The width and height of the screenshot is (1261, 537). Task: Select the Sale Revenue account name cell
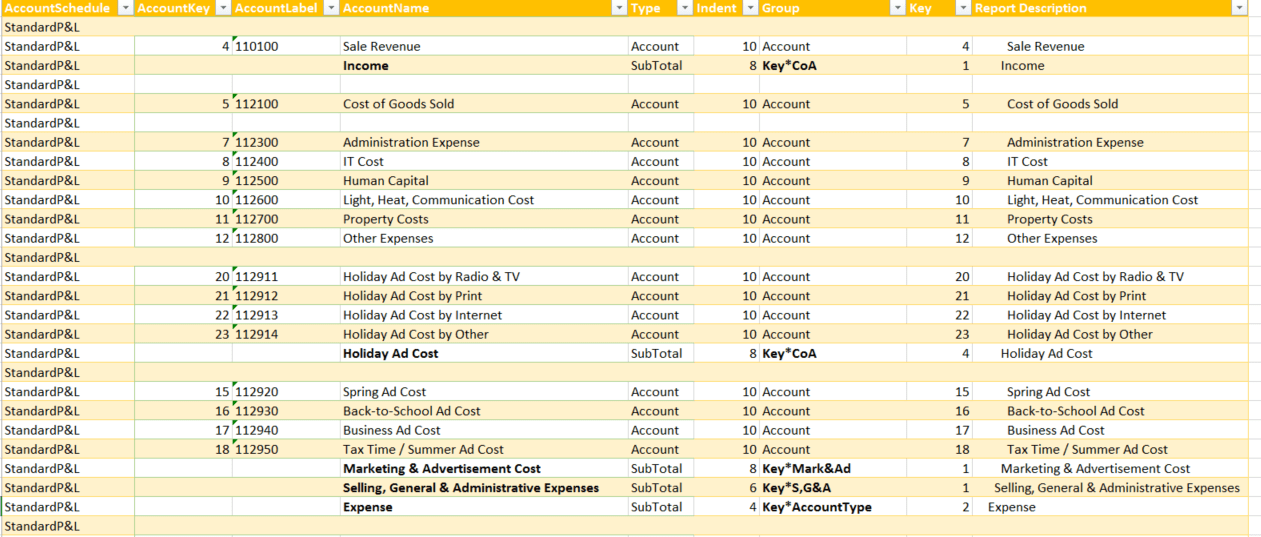click(483, 46)
